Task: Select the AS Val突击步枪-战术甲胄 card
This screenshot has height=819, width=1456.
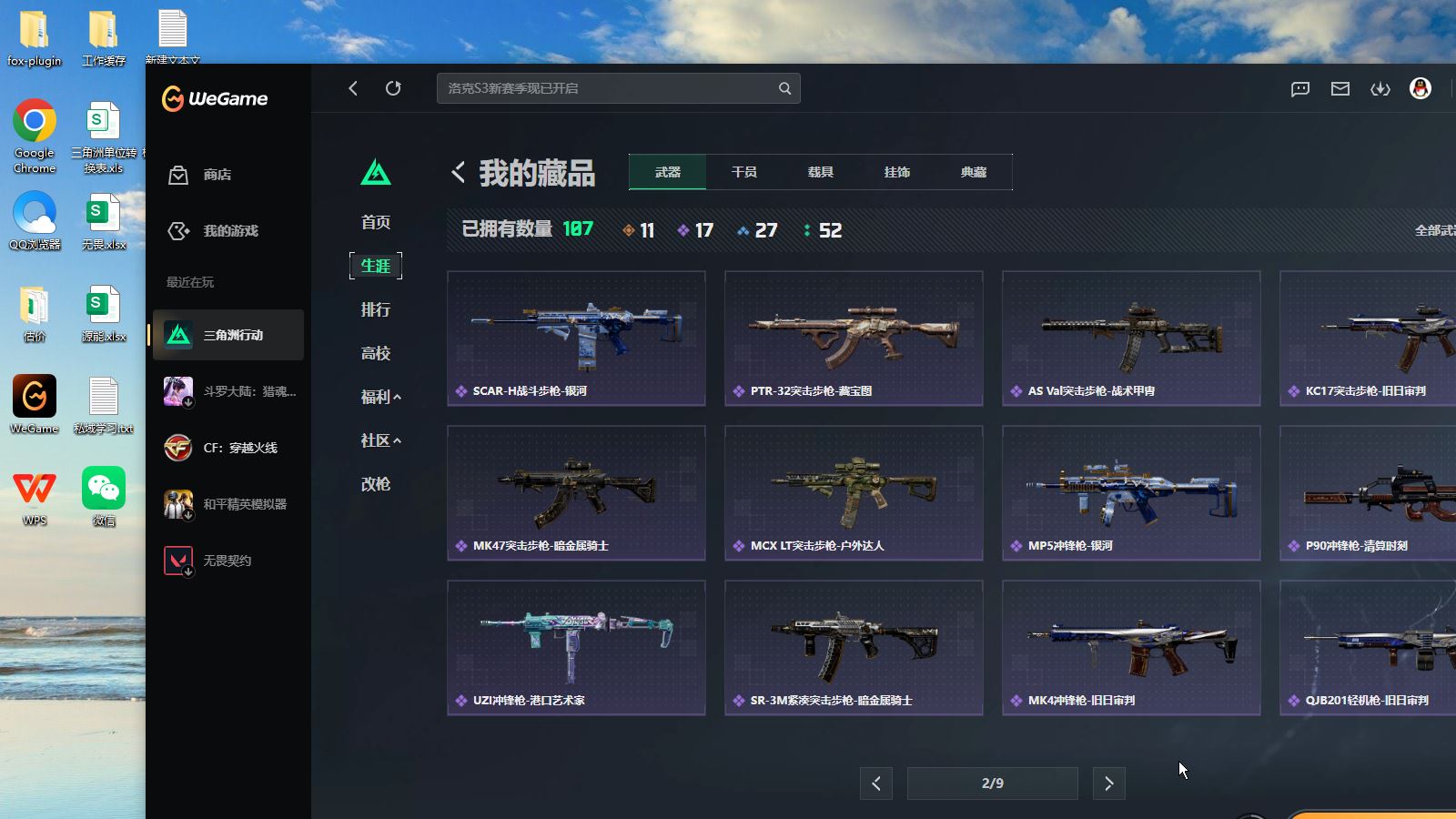Action: pyautogui.click(x=1131, y=339)
